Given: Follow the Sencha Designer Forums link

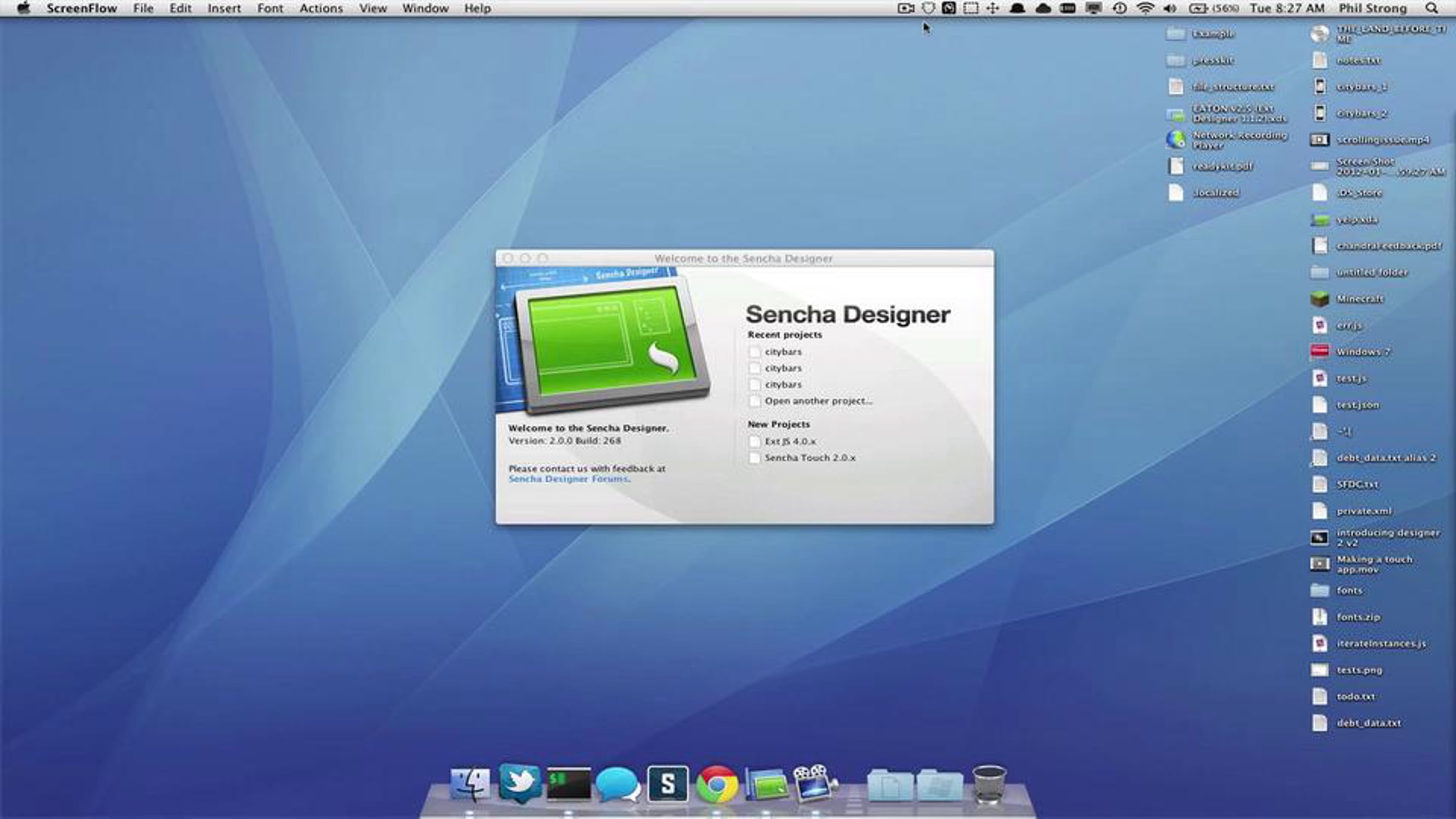Looking at the screenshot, I should [x=568, y=479].
